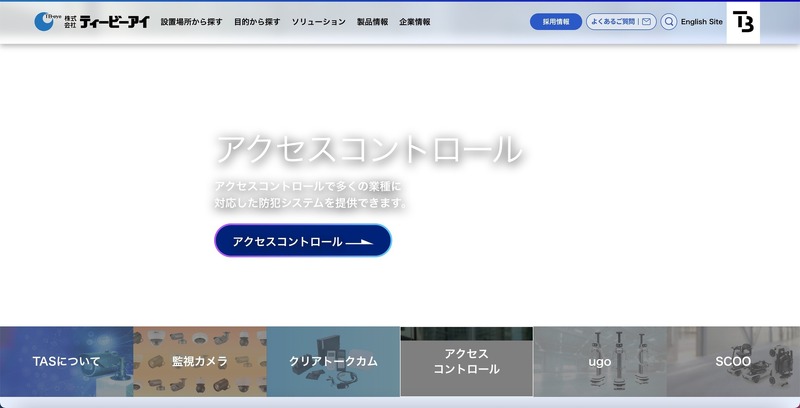This screenshot has width=800, height=408.
Task: Click the TB square logo badge
Action: [x=743, y=22]
